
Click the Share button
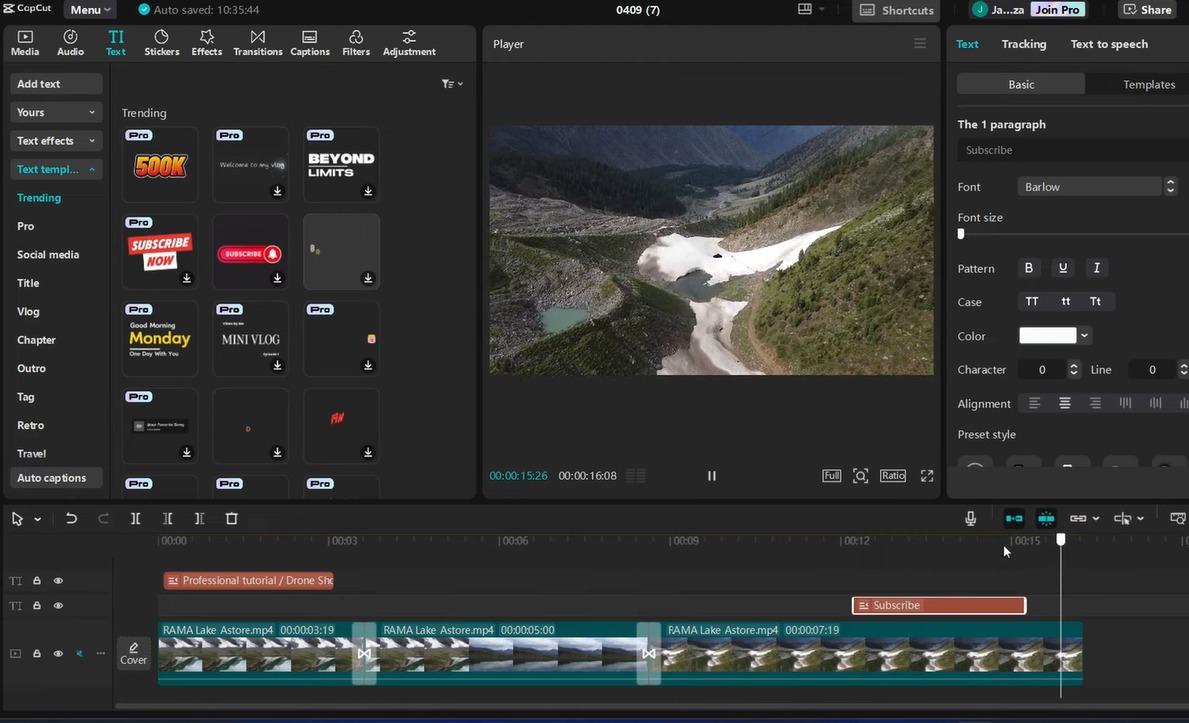click(1147, 10)
